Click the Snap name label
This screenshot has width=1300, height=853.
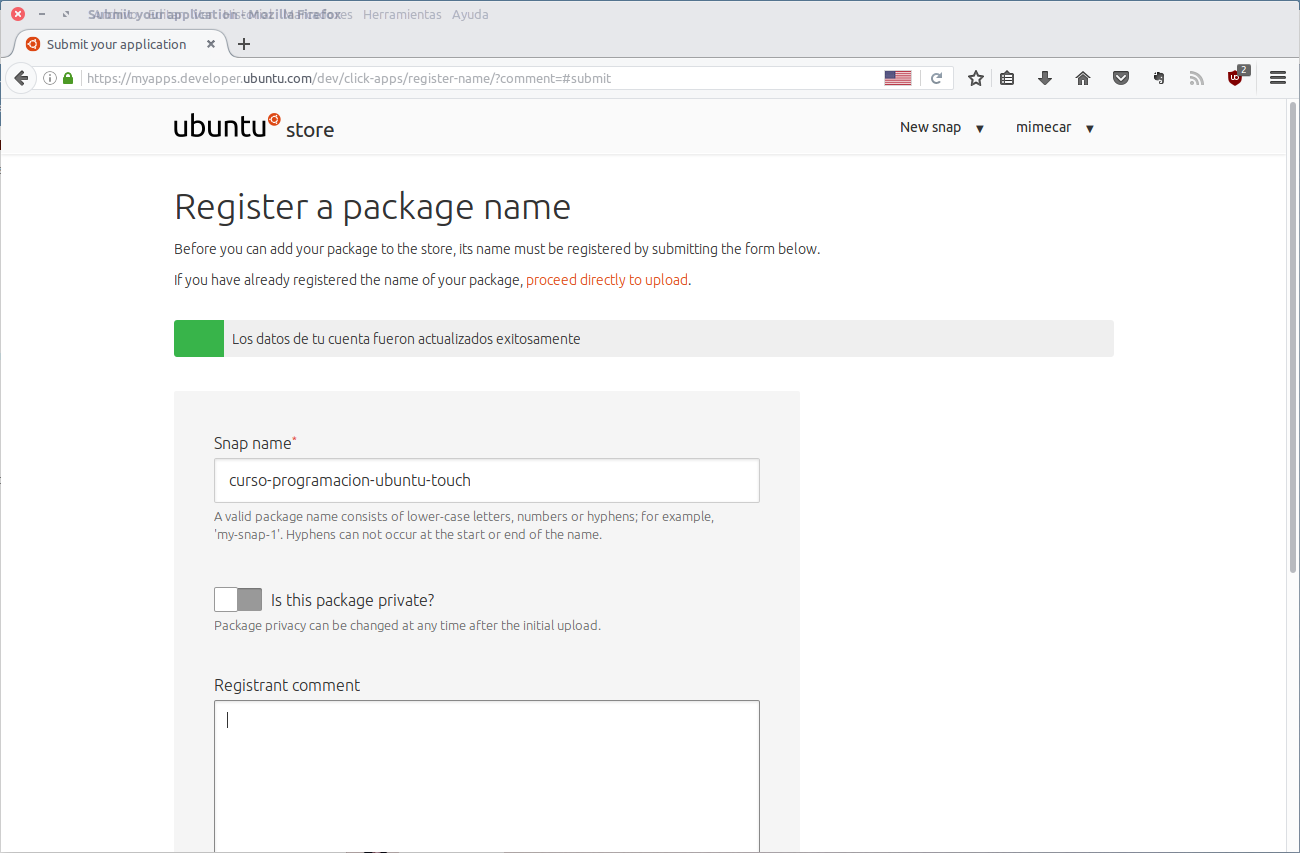tap(255, 443)
